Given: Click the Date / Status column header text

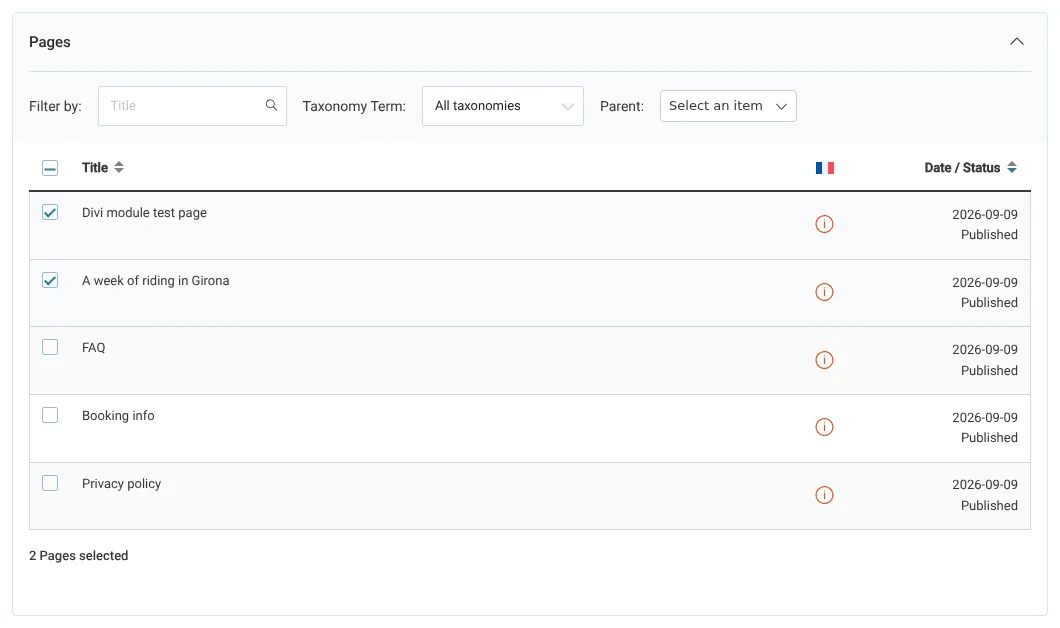Looking at the screenshot, I should point(962,168).
